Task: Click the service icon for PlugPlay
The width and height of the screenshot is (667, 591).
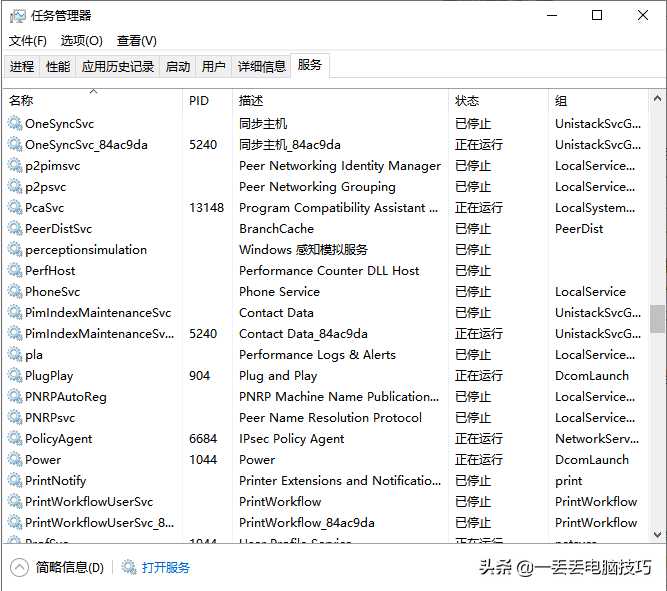Action: [15, 376]
